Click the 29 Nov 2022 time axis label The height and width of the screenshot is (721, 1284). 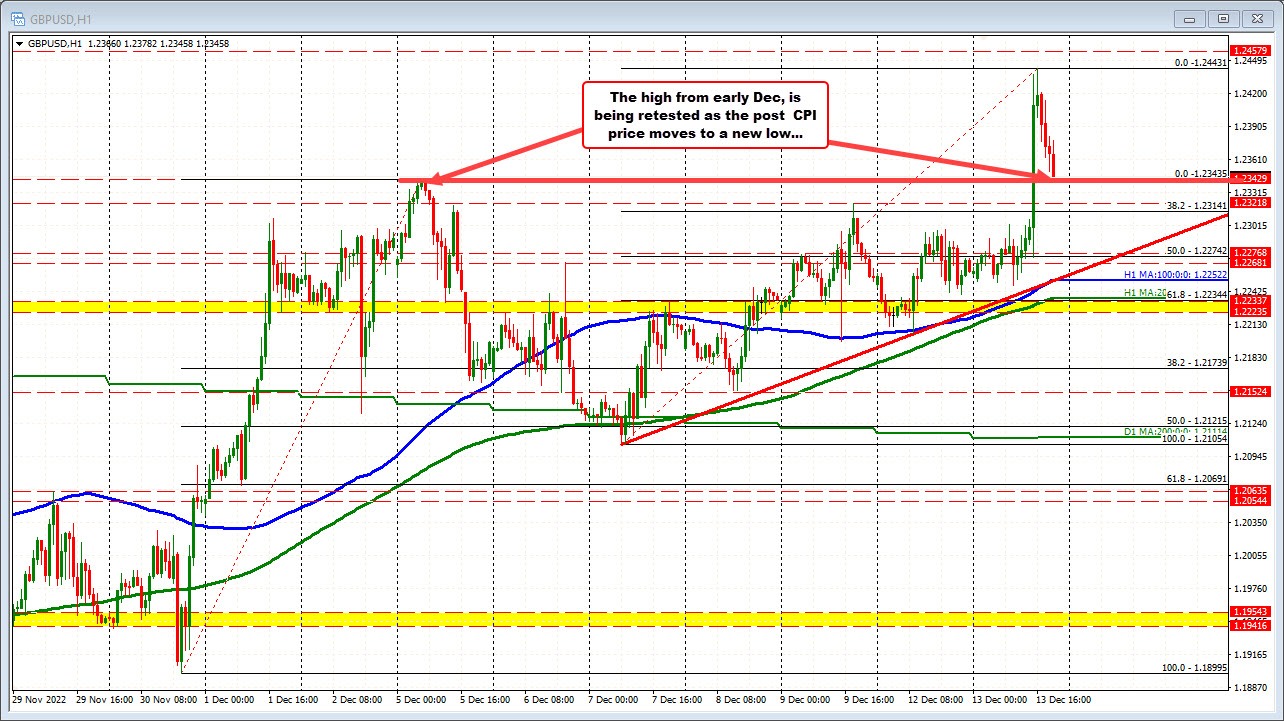[x=38, y=700]
